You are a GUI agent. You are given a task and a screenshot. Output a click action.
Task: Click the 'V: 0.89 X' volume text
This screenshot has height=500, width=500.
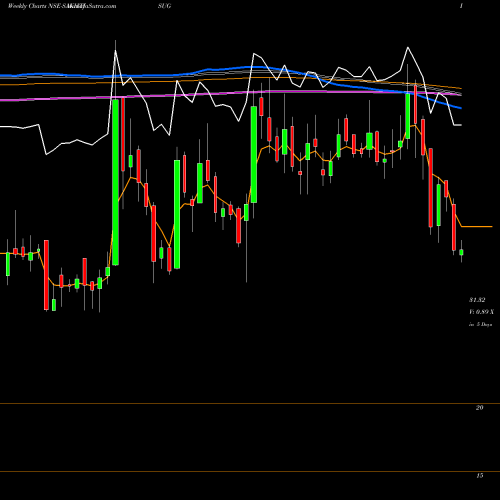point(481,312)
